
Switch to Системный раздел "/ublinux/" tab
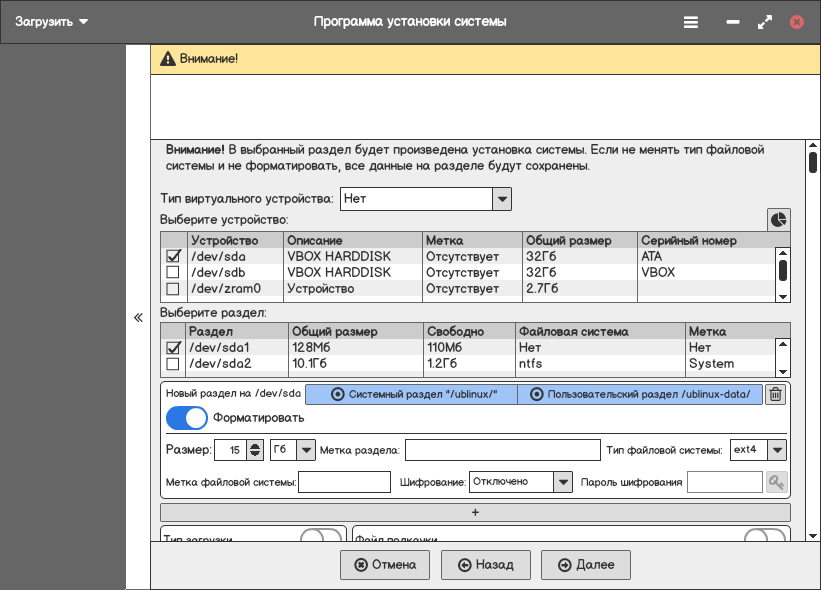(x=411, y=395)
